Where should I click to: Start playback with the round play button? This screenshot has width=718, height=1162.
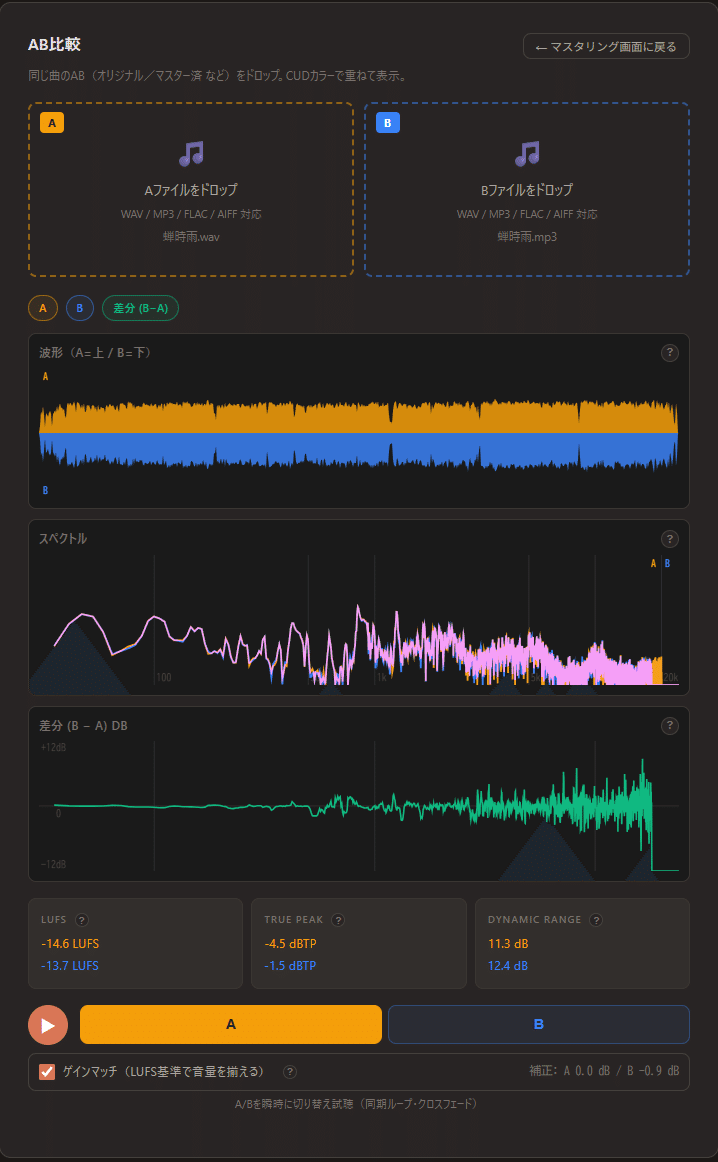48,1025
